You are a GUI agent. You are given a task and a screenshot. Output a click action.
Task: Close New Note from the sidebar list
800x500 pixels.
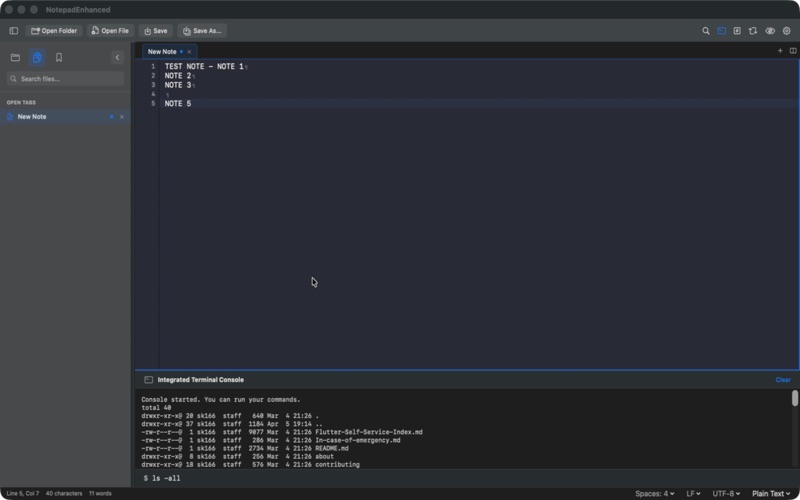coord(121,117)
